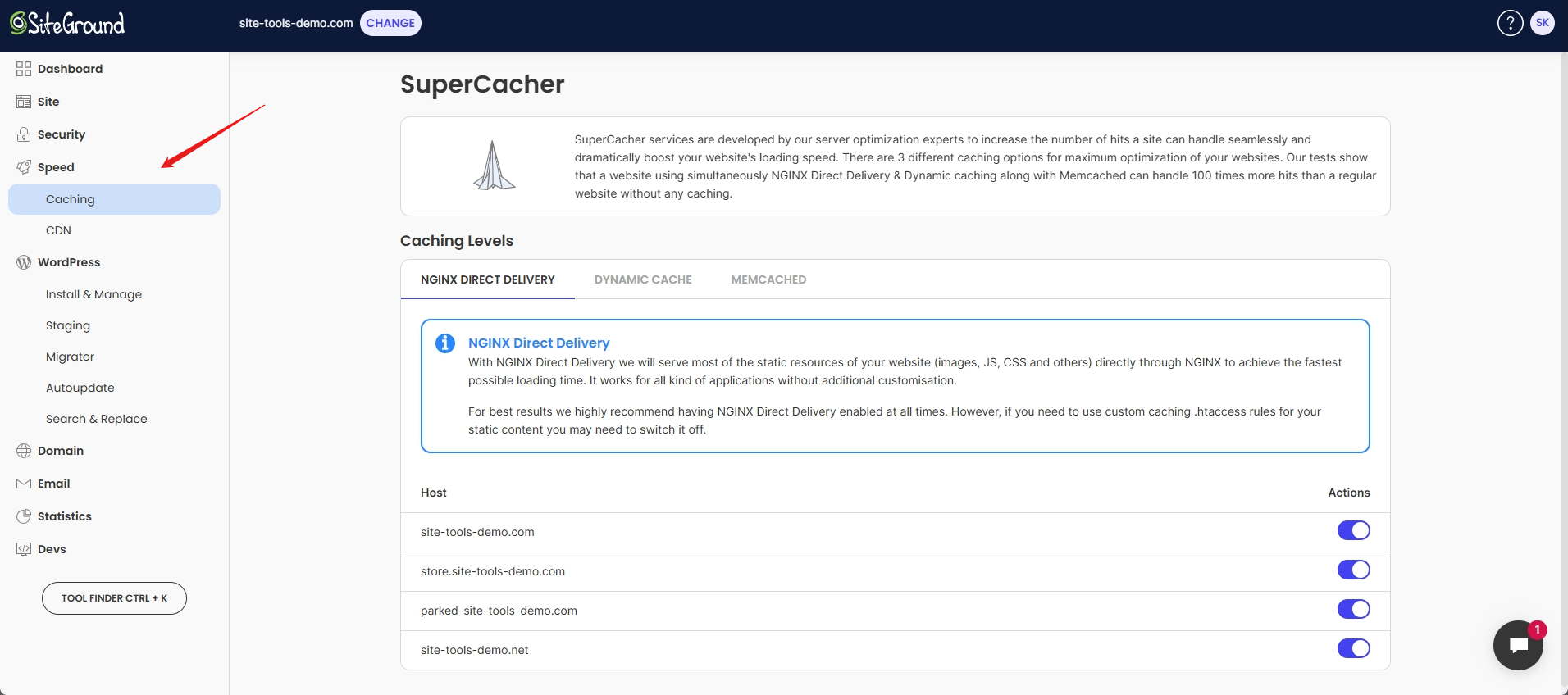Click the Security padlock icon
Screen dimensions: 1568x695
(x=24, y=134)
